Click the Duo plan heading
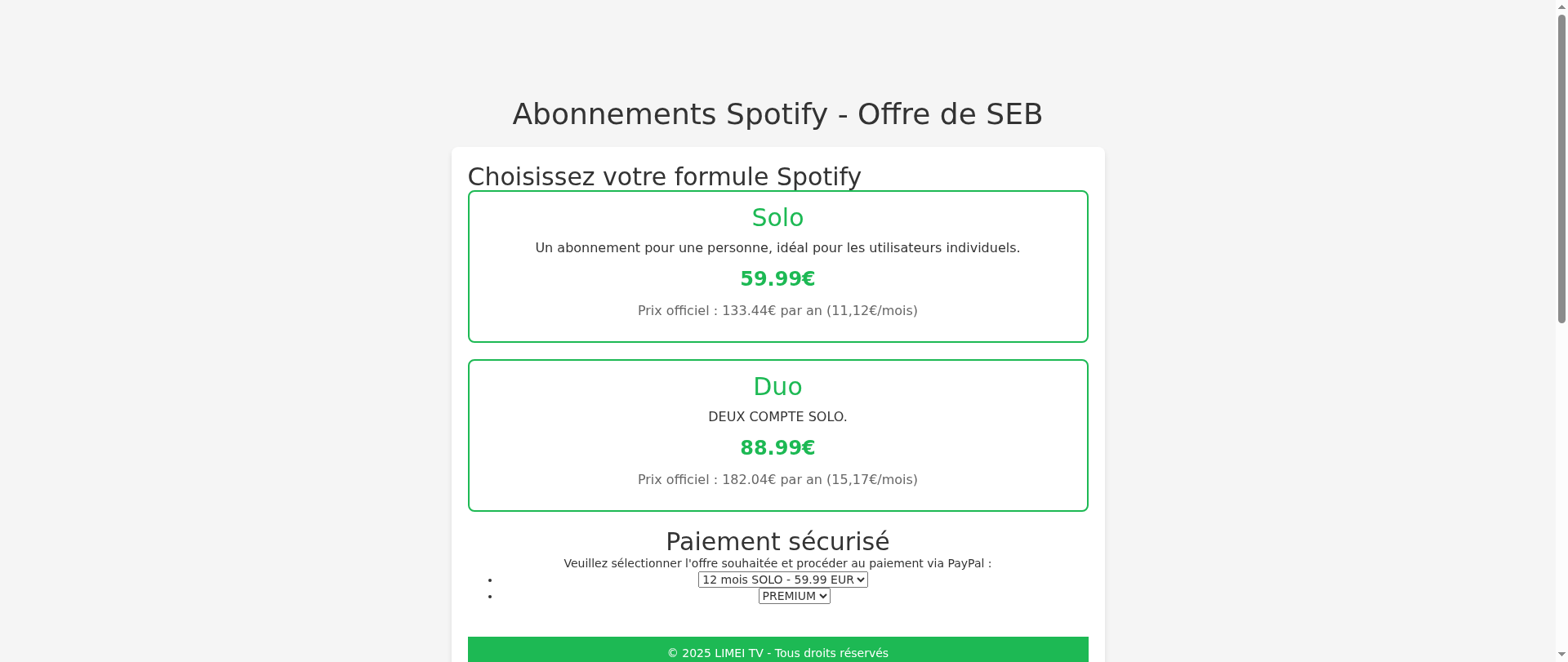The height and width of the screenshot is (662, 1568). (777, 387)
